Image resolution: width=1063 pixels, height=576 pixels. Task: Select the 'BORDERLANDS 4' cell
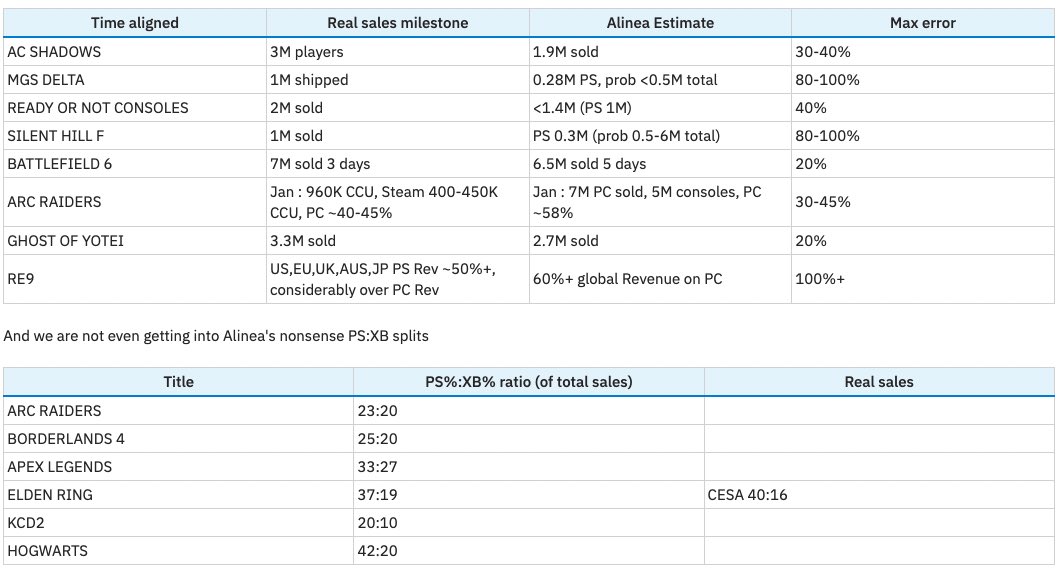[178, 439]
